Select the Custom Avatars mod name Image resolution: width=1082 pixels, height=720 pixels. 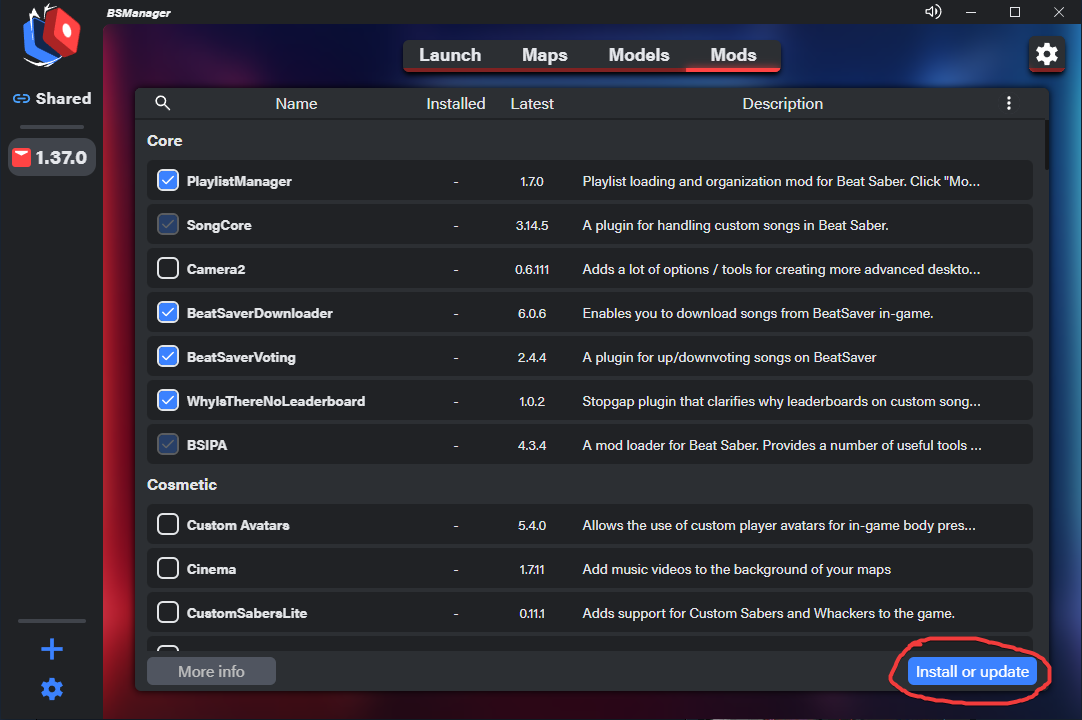click(x=238, y=525)
